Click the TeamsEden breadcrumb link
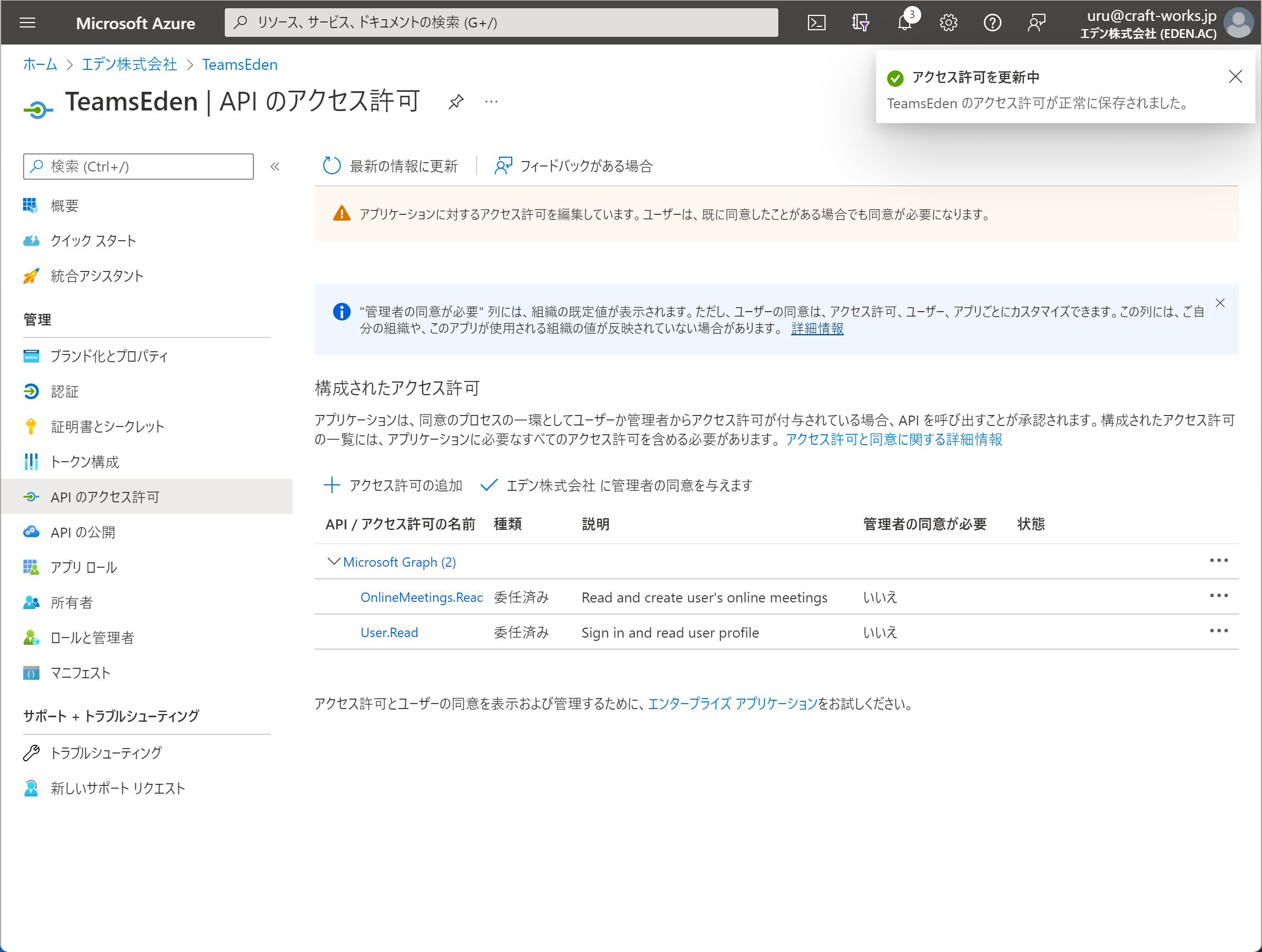The height and width of the screenshot is (952, 1262). tap(240, 64)
